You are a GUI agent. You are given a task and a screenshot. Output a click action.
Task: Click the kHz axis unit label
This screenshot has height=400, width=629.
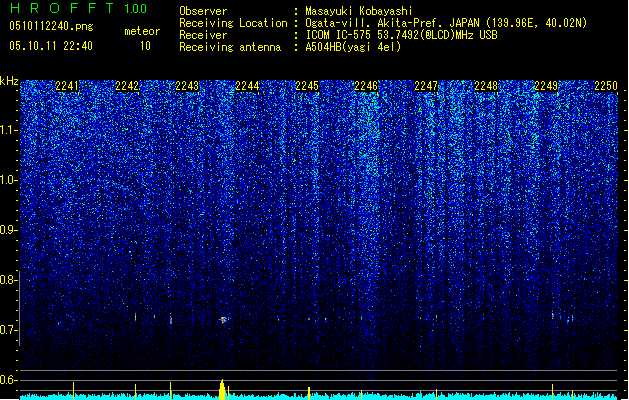[x=9, y=81]
